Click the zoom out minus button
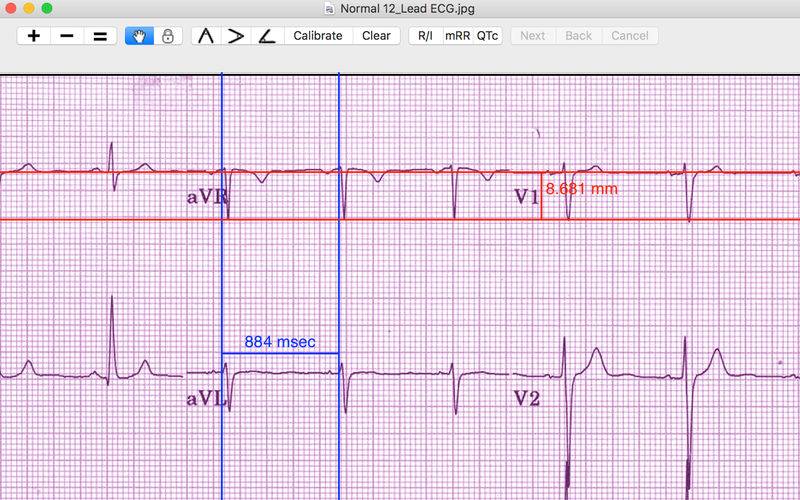 [67, 36]
